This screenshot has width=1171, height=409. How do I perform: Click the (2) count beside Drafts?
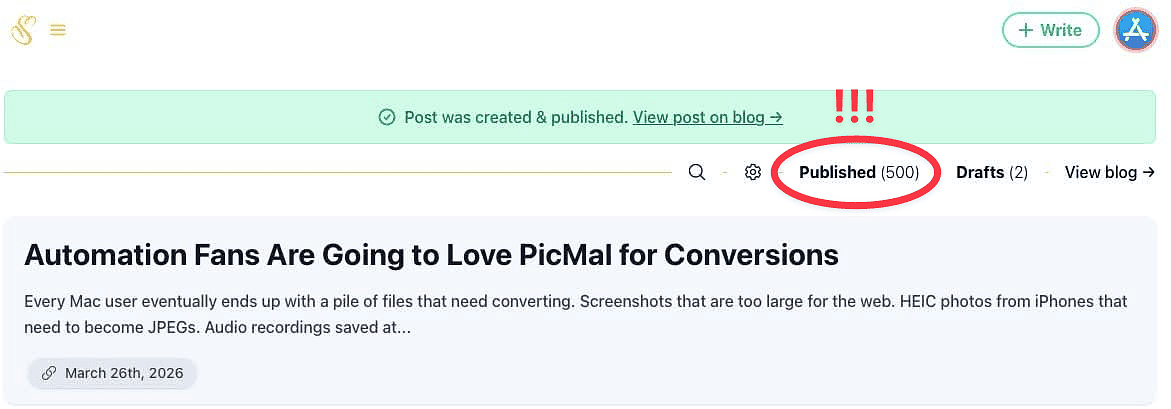tap(1018, 173)
